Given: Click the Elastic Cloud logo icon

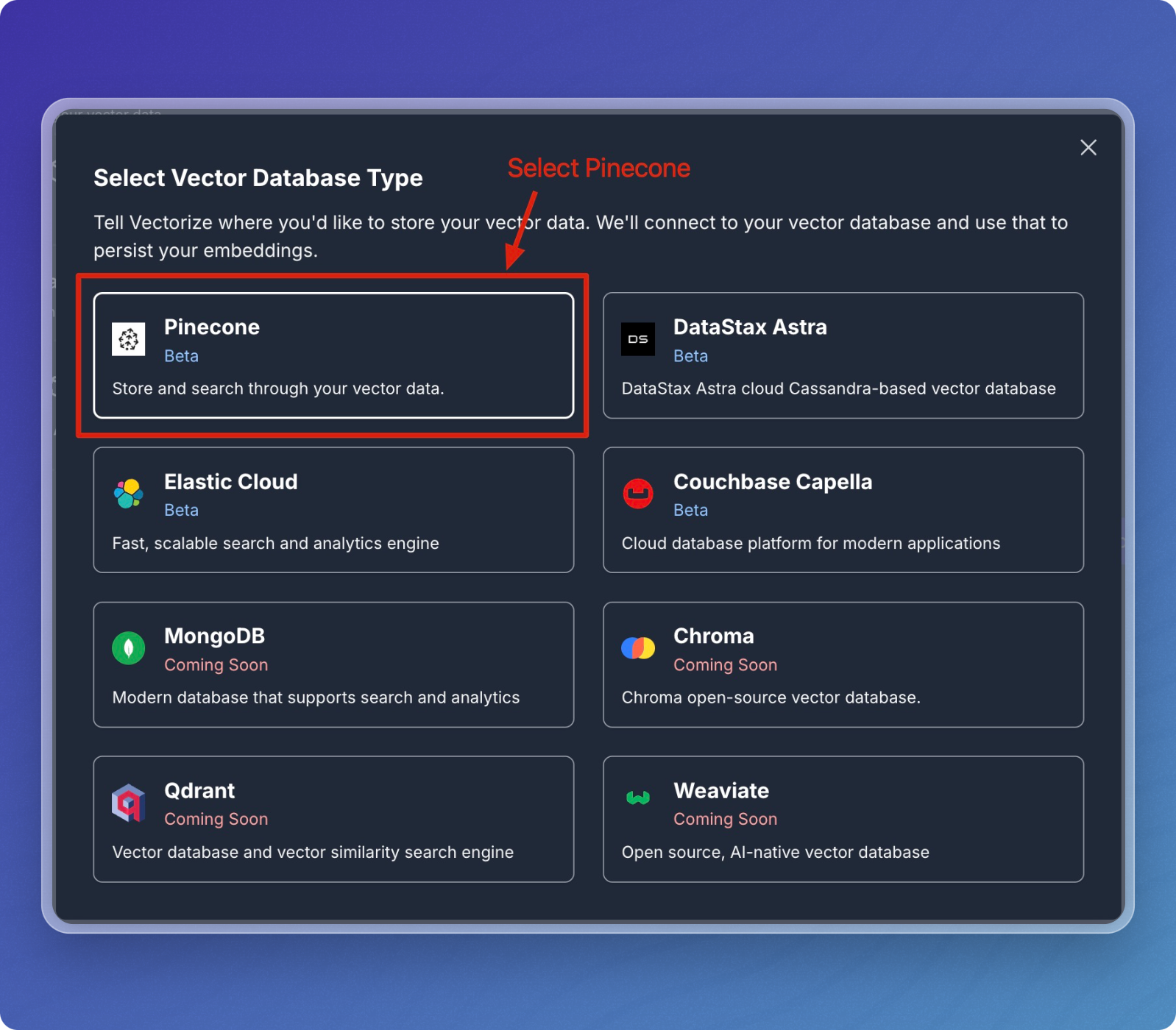Looking at the screenshot, I should [x=128, y=494].
